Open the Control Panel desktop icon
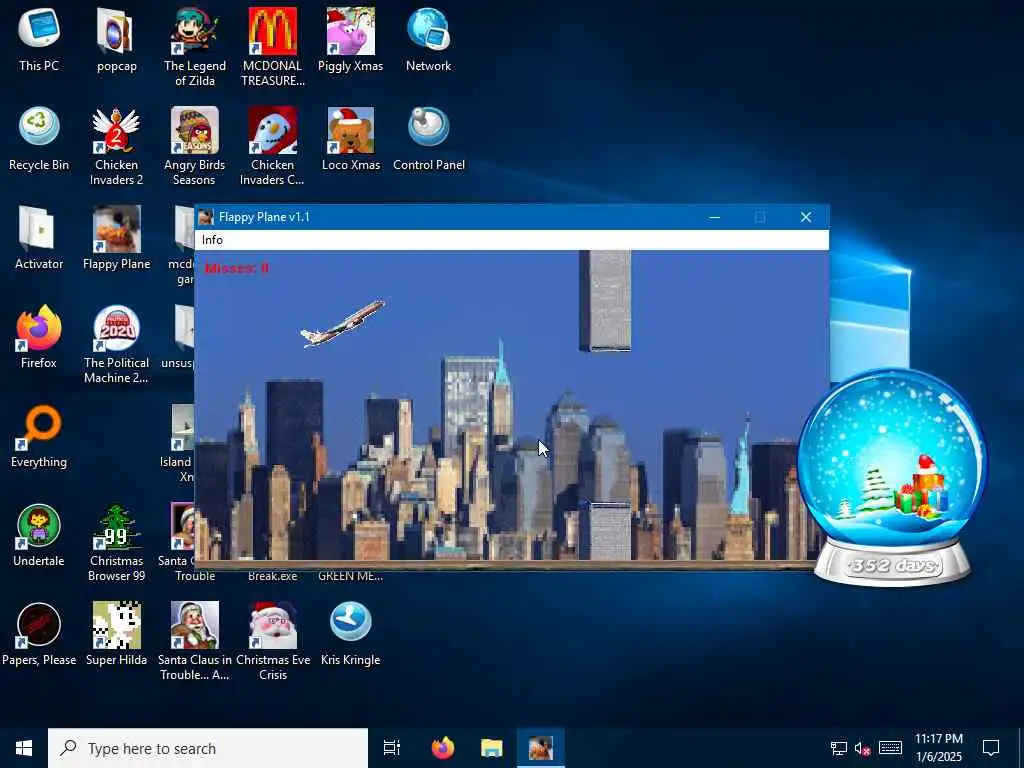The width and height of the screenshot is (1024, 768). tap(428, 138)
